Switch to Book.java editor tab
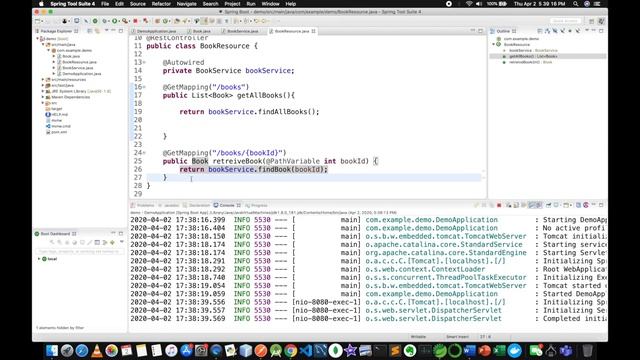 coord(202,31)
